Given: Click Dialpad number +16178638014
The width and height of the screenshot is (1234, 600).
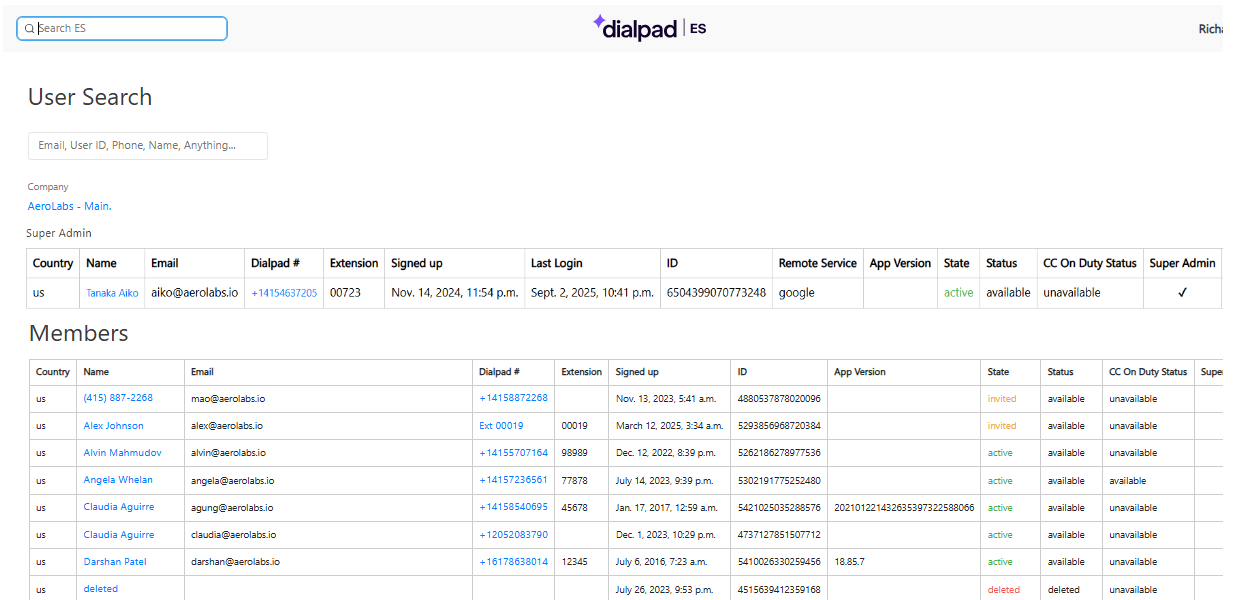Looking at the screenshot, I should tap(514, 562).
